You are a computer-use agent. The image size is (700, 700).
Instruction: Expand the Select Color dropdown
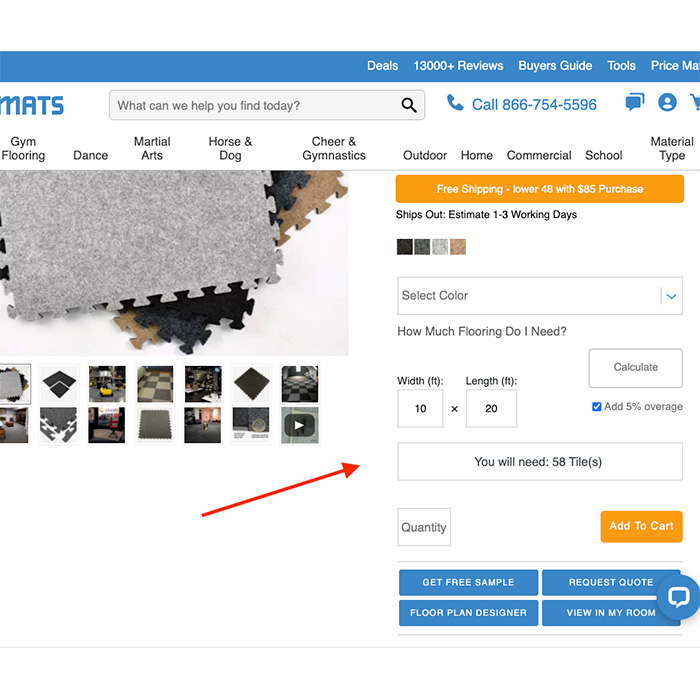(x=540, y=296)
